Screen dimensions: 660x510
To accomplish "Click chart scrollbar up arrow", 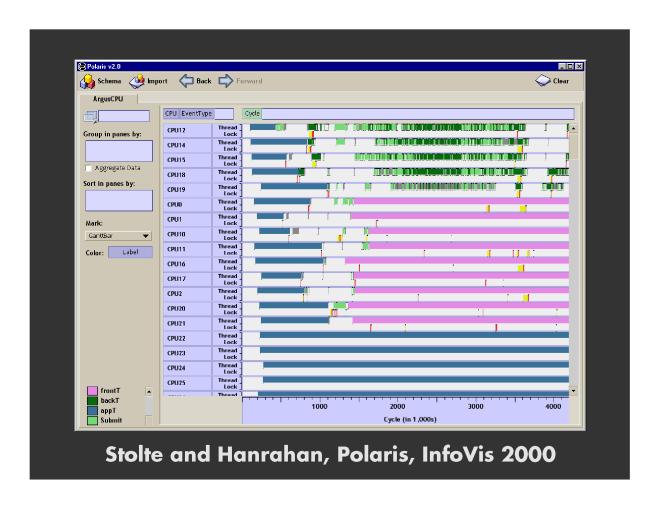I will click(573, 127).
